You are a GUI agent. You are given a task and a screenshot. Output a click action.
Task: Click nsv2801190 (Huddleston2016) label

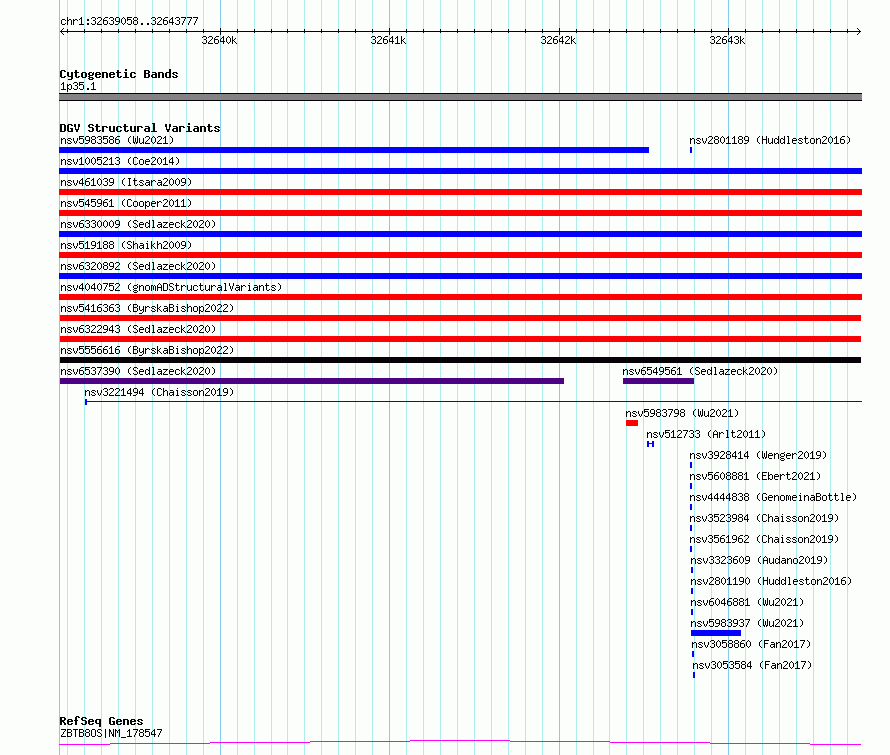771,581
